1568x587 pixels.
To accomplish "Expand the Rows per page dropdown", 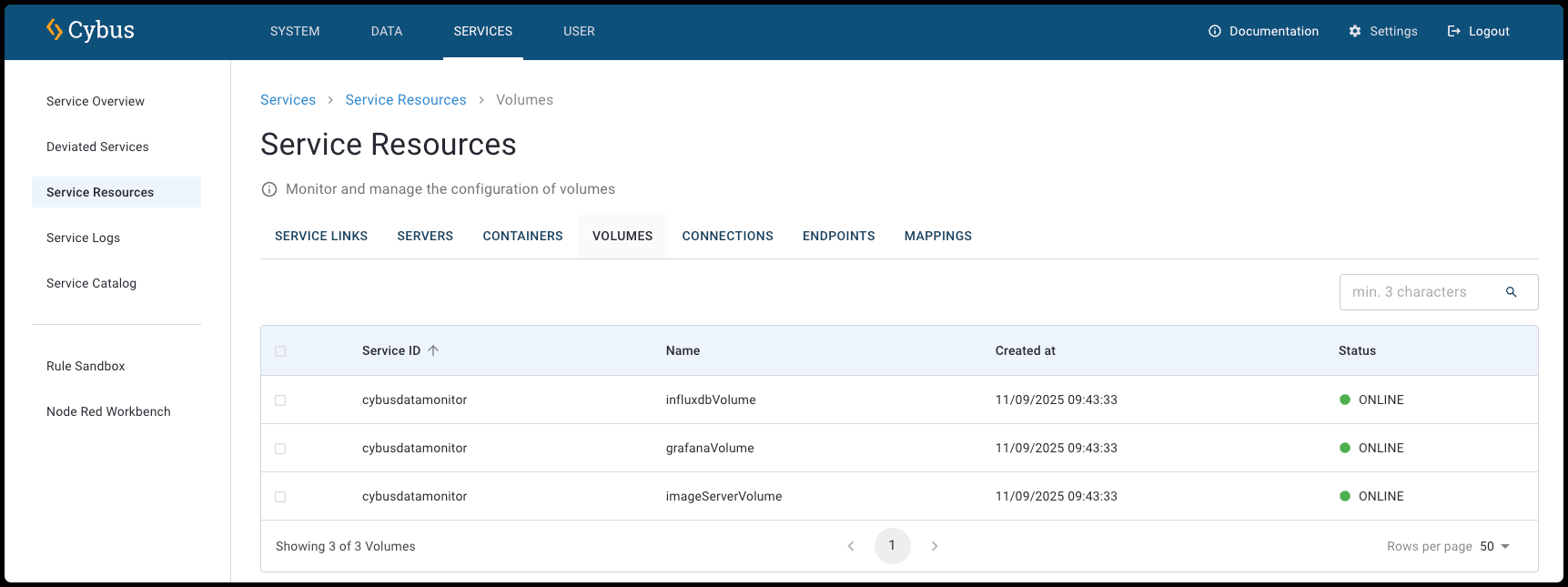I will click(x=1494, y=546).
